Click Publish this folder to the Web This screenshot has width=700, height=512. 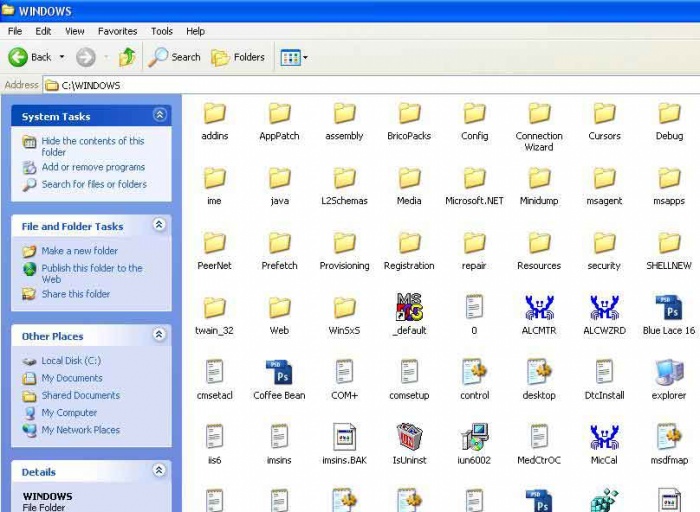pyautogui.click(x=92, y=273)
